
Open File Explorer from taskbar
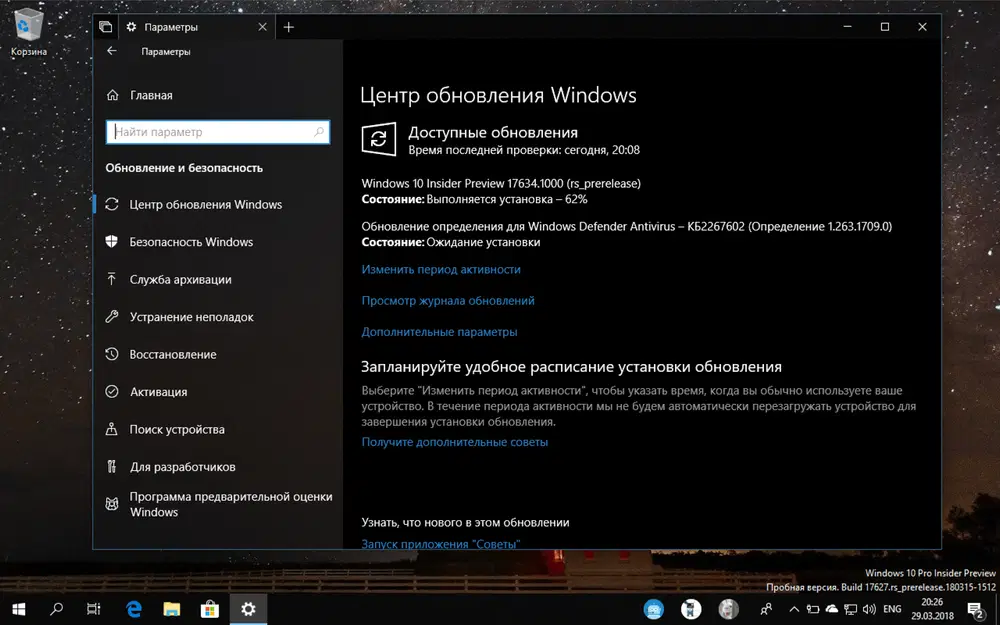coord(172,609)
